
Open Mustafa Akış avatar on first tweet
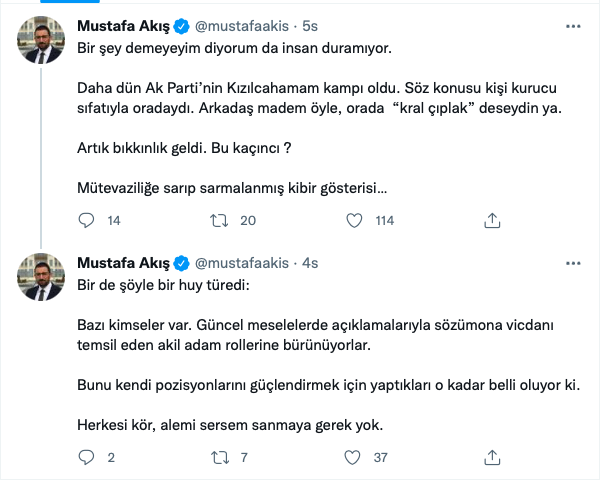[x=41, y=40]
